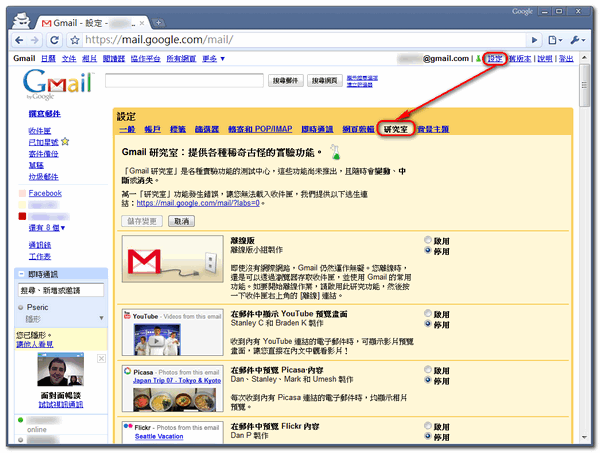
Task: Open the General settings tab
Action: pyautogui.click(x=127, y=129)
